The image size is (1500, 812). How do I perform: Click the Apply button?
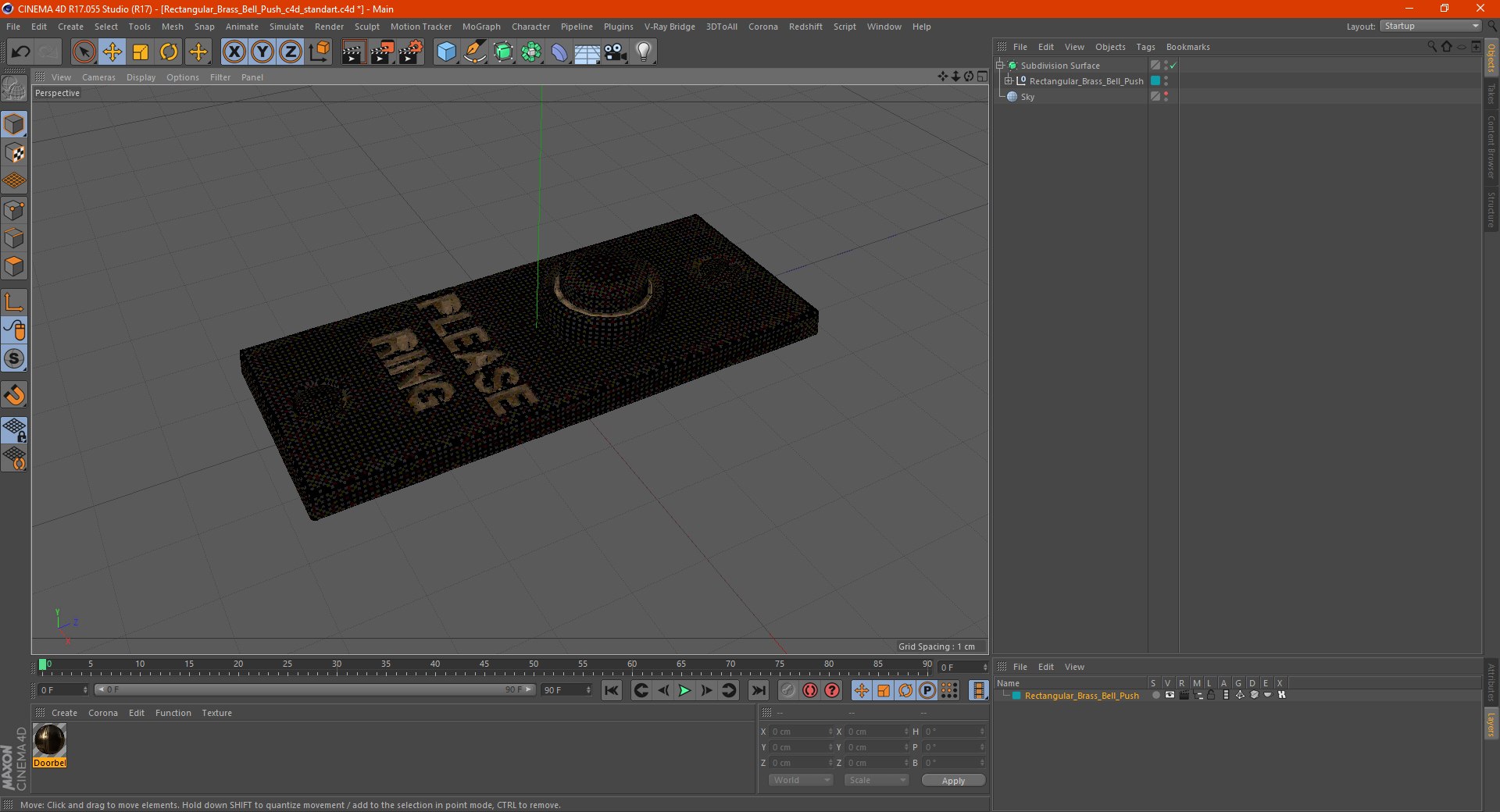[x=953, y=781]
